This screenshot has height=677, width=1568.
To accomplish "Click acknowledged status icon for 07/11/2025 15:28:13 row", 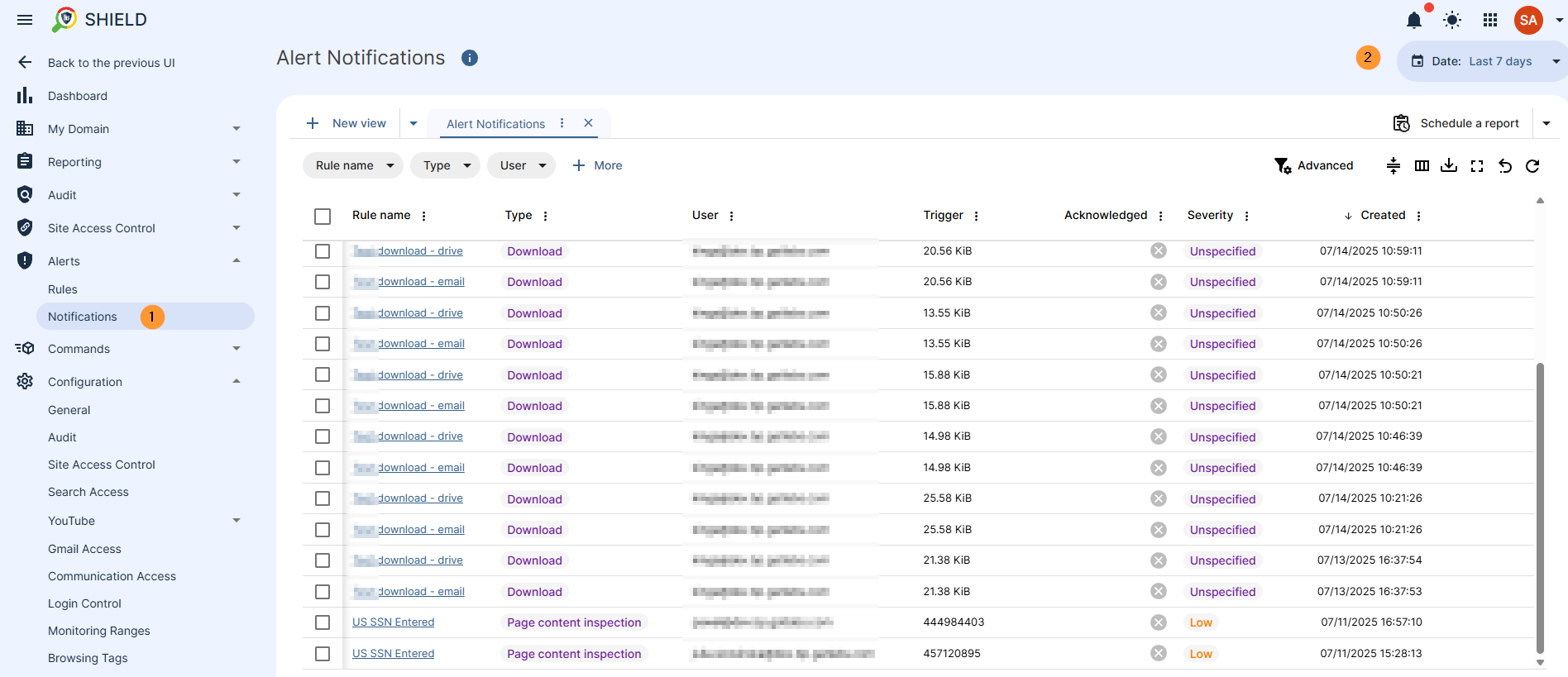I will coord(1159,654).
